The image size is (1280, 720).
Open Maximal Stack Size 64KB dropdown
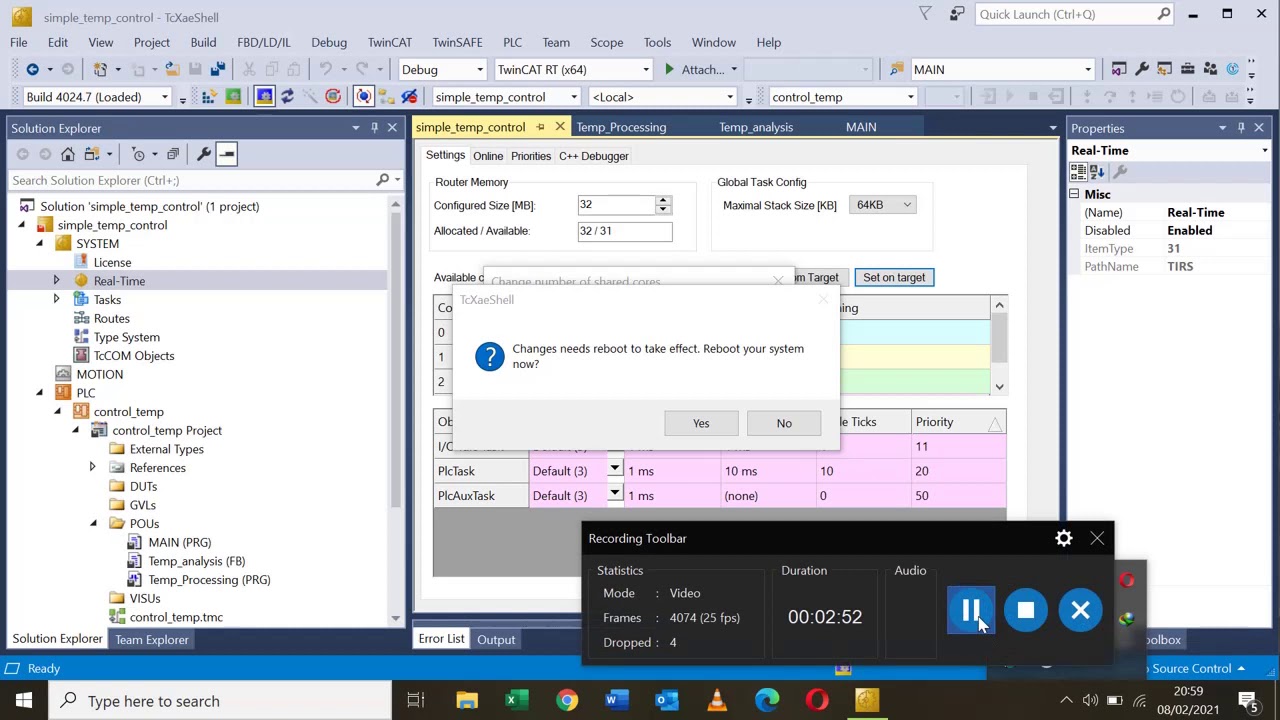(x=882, y=205)
